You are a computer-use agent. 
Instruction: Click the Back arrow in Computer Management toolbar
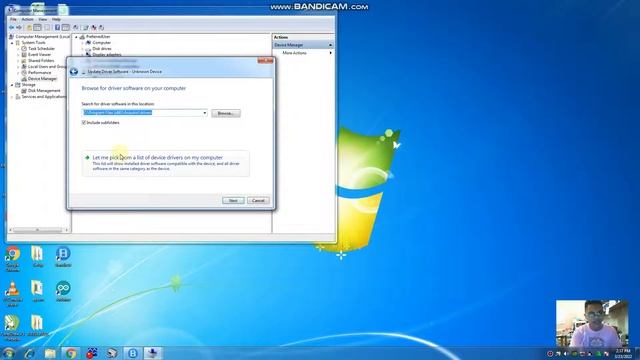(x=11, y=27)
